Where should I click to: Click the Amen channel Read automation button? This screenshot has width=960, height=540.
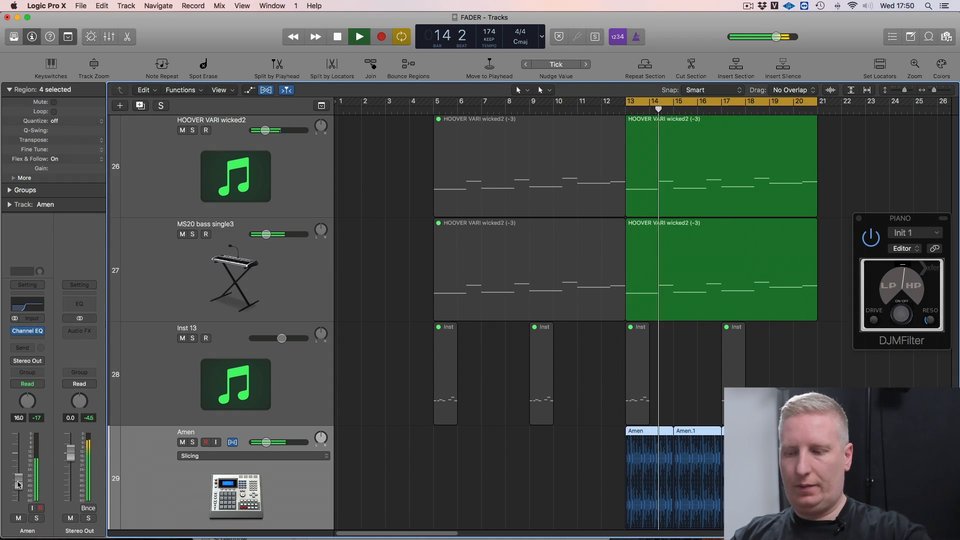point(28,384)
